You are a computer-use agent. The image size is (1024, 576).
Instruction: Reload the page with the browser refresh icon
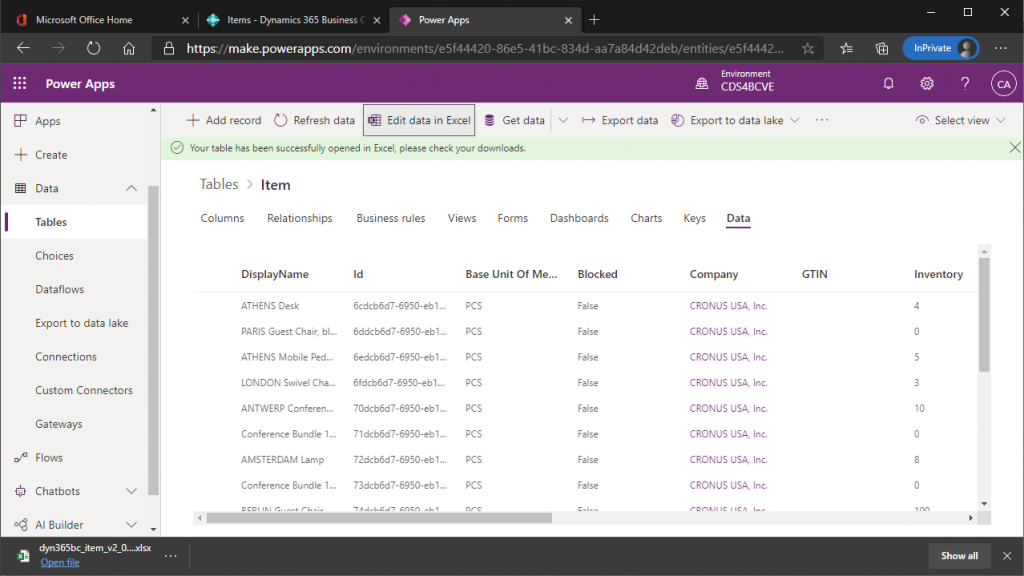point(93,48)
